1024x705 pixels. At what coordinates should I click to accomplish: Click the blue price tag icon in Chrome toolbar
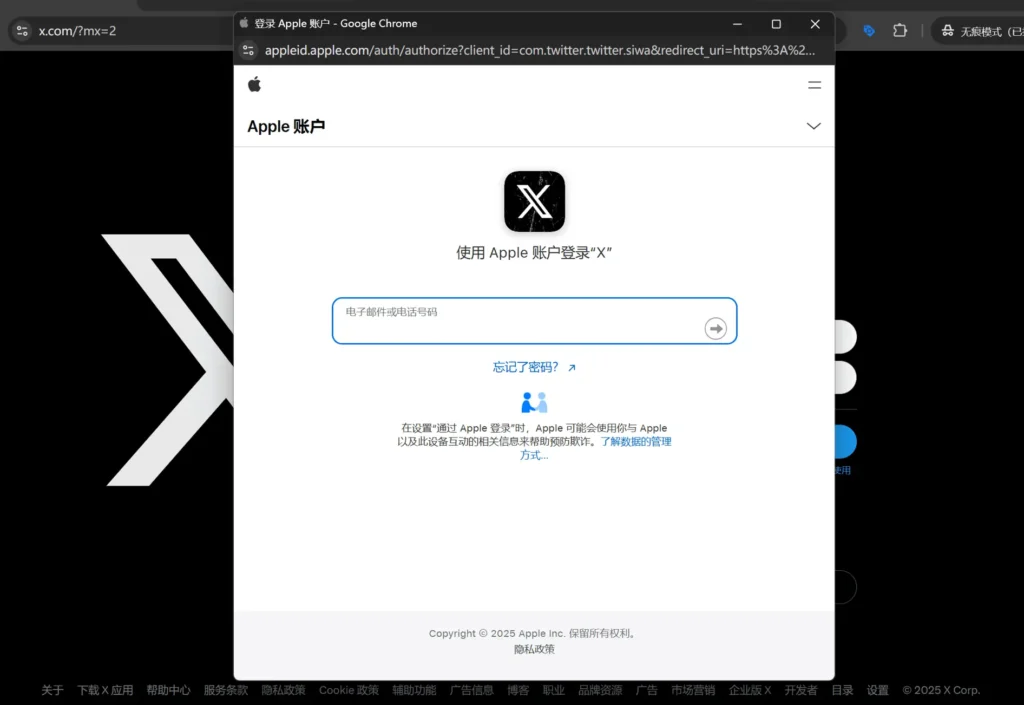coord(869,31)
